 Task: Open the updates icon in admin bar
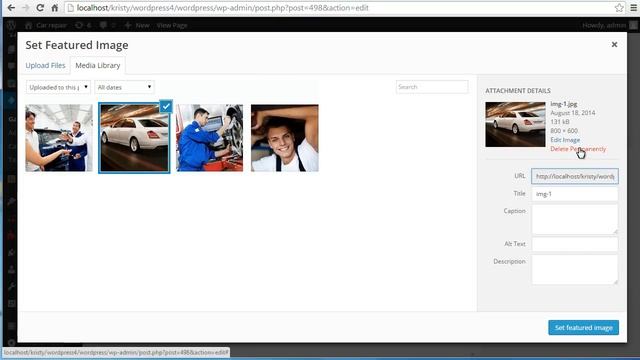tap(83, 25)
